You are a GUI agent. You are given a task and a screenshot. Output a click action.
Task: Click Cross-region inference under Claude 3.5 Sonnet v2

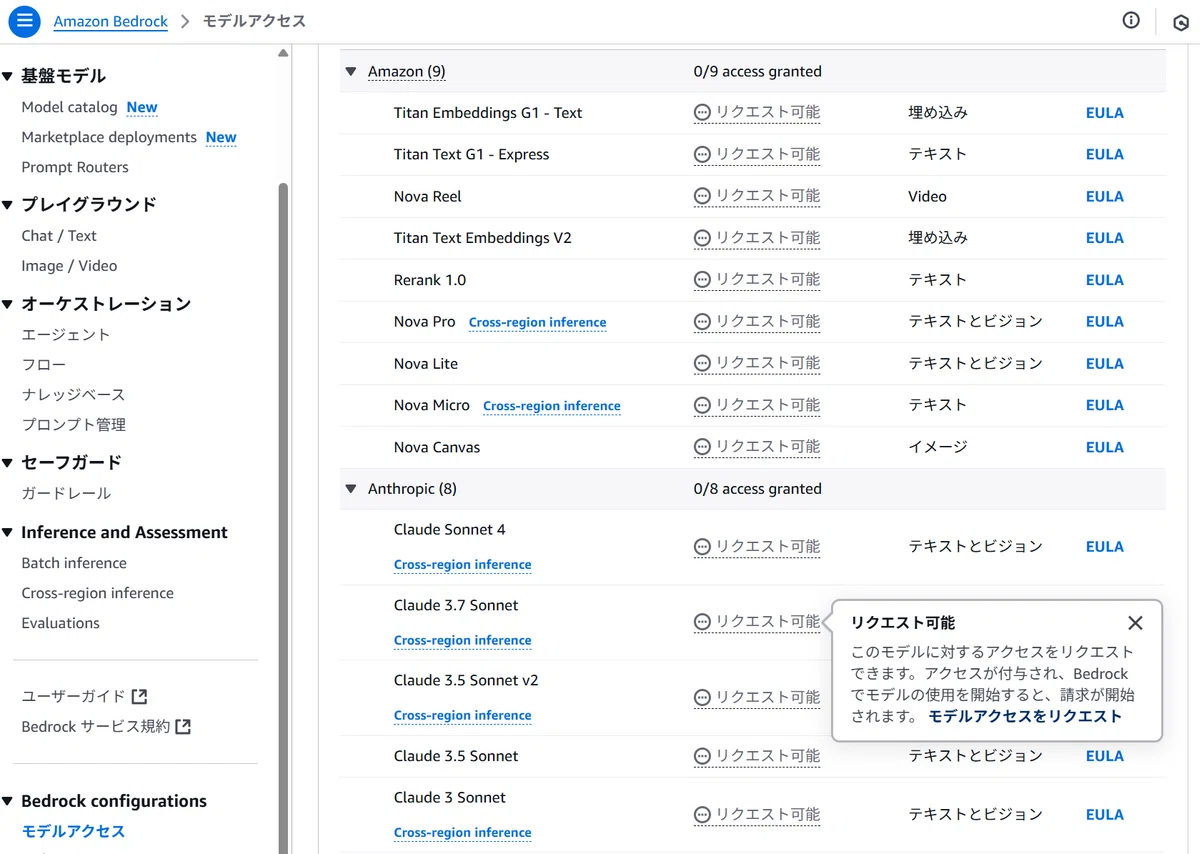pyautogui.click(x=463, y=716)
